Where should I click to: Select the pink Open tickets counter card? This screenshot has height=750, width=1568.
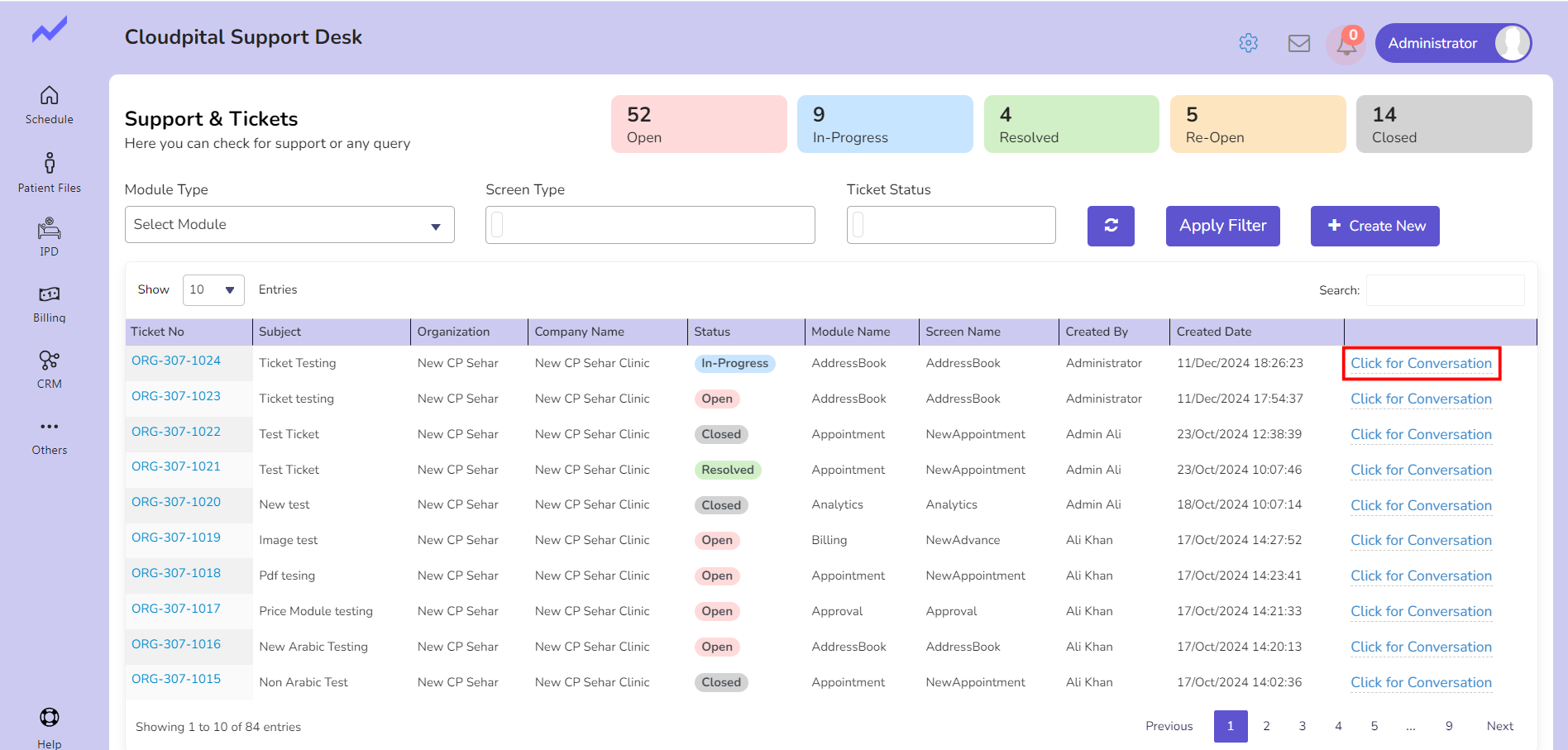coord(699,124)
